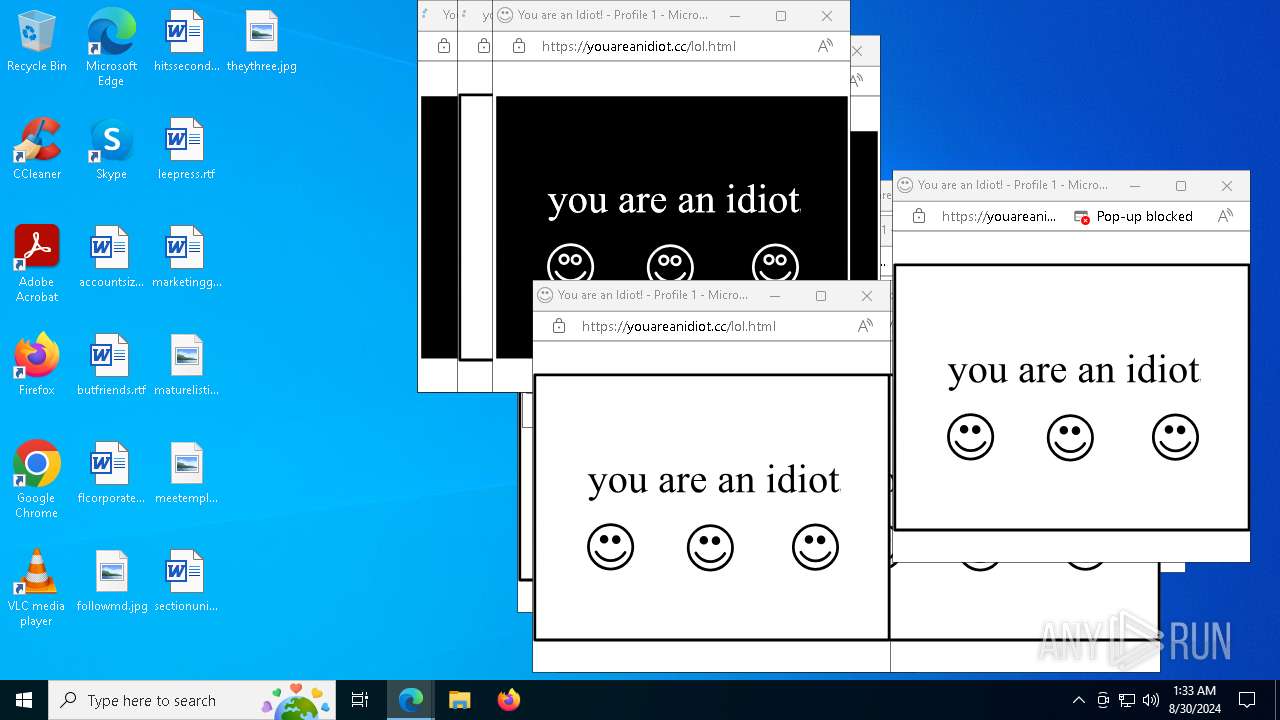The height and width of the screenshot is (720, 1280).
Task: Select the hitssecond Word document icon
Action: pyautogui.click(x=185, y=42)
